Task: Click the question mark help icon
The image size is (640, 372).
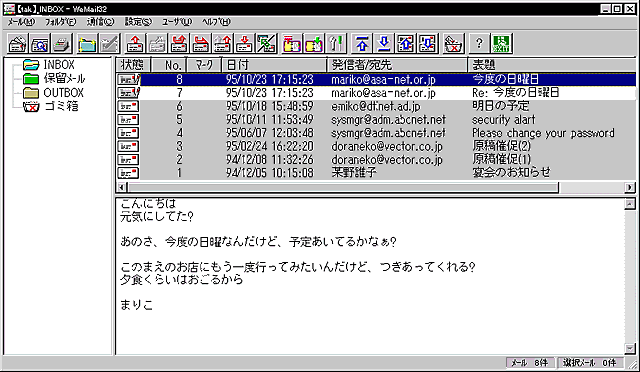Action: click(x=479, y=44)
